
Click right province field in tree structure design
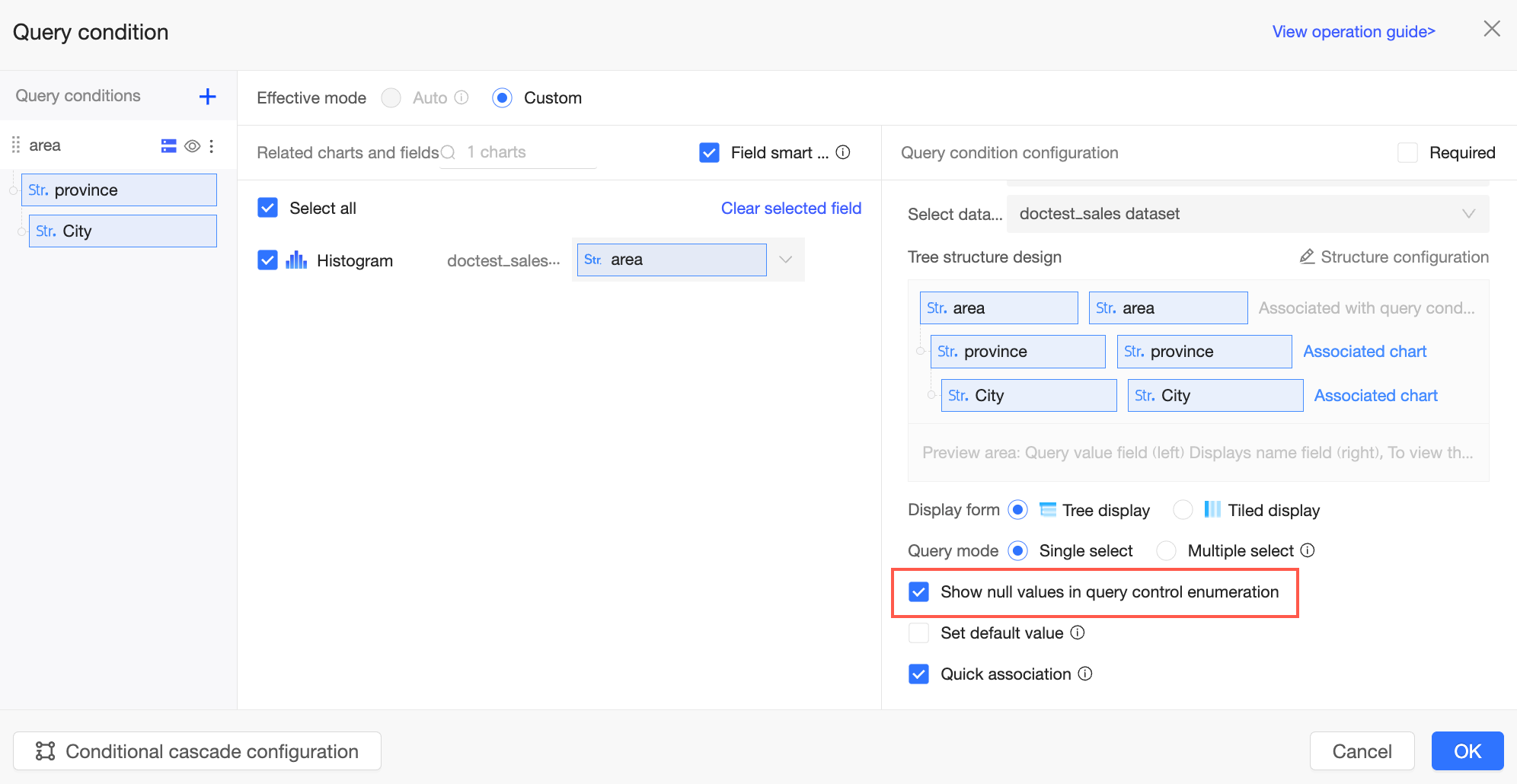click(1204, 352)
